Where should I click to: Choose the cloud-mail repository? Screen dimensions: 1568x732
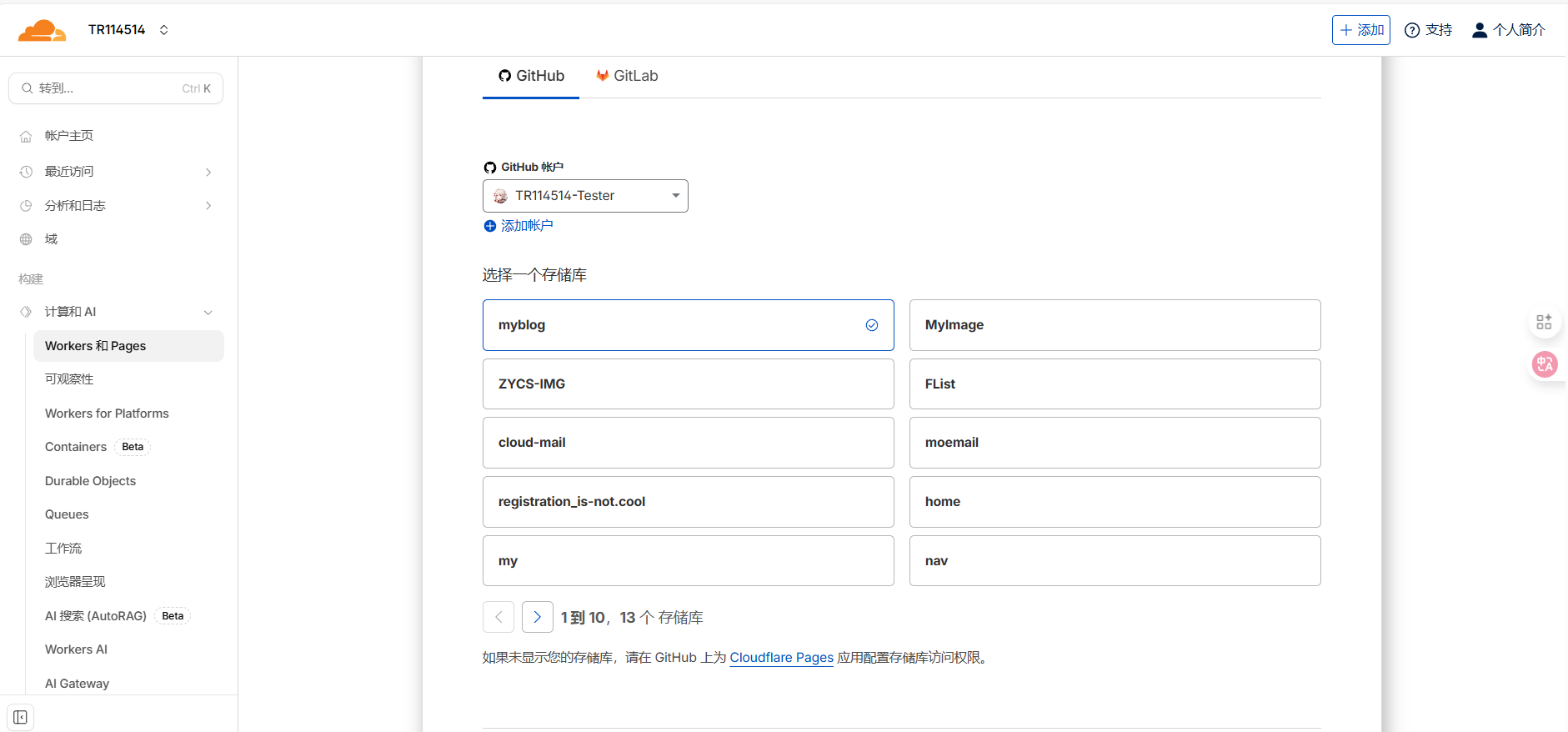coord(688,443)
